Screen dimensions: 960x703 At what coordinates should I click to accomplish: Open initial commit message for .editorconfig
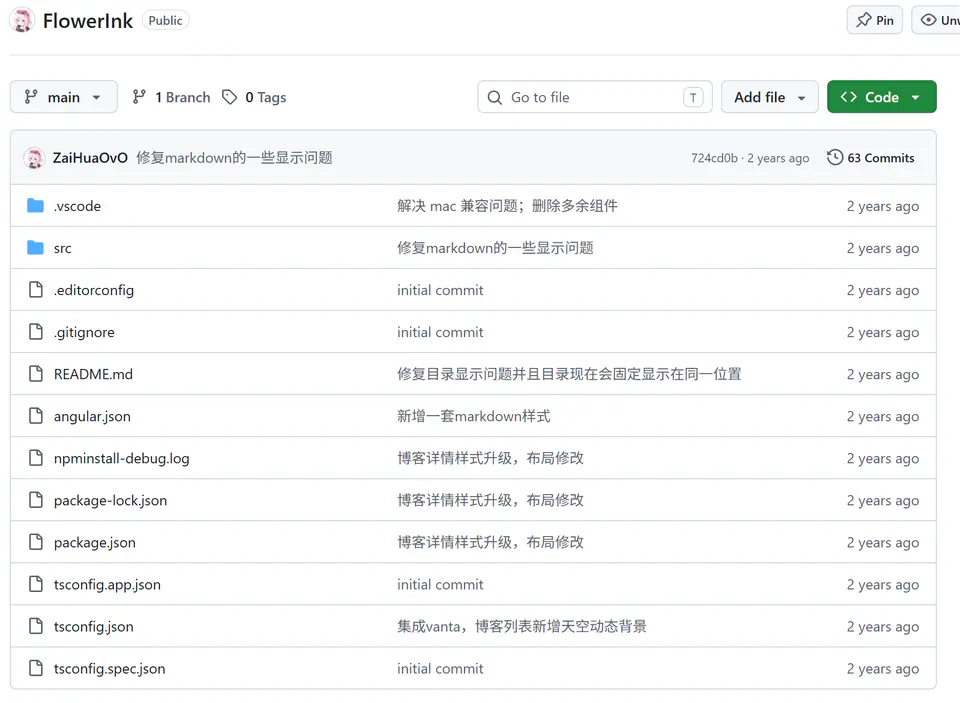[440, 290]
